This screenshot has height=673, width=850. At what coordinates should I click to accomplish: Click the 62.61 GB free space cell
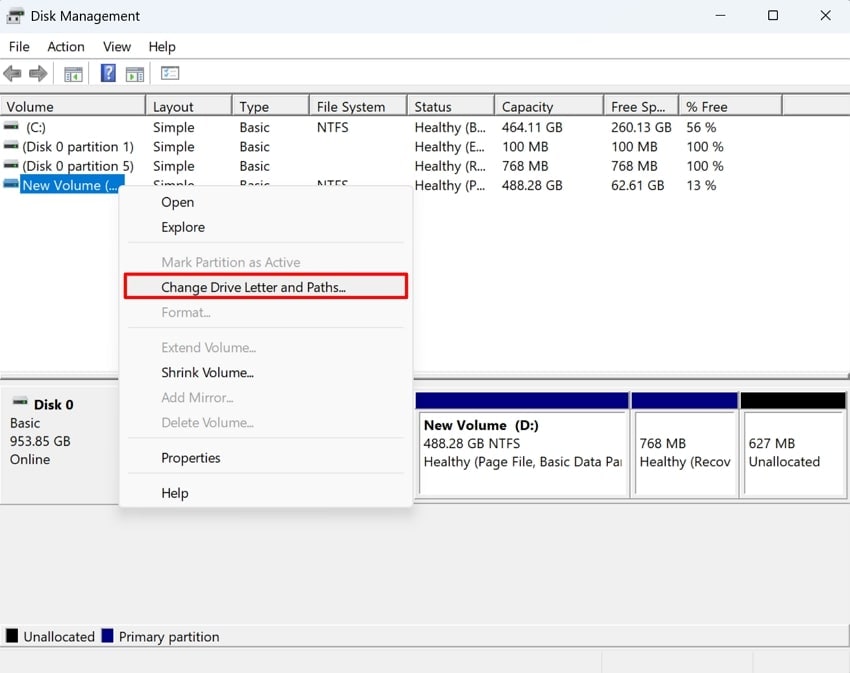pyautogui.click(x=637, y=185)
